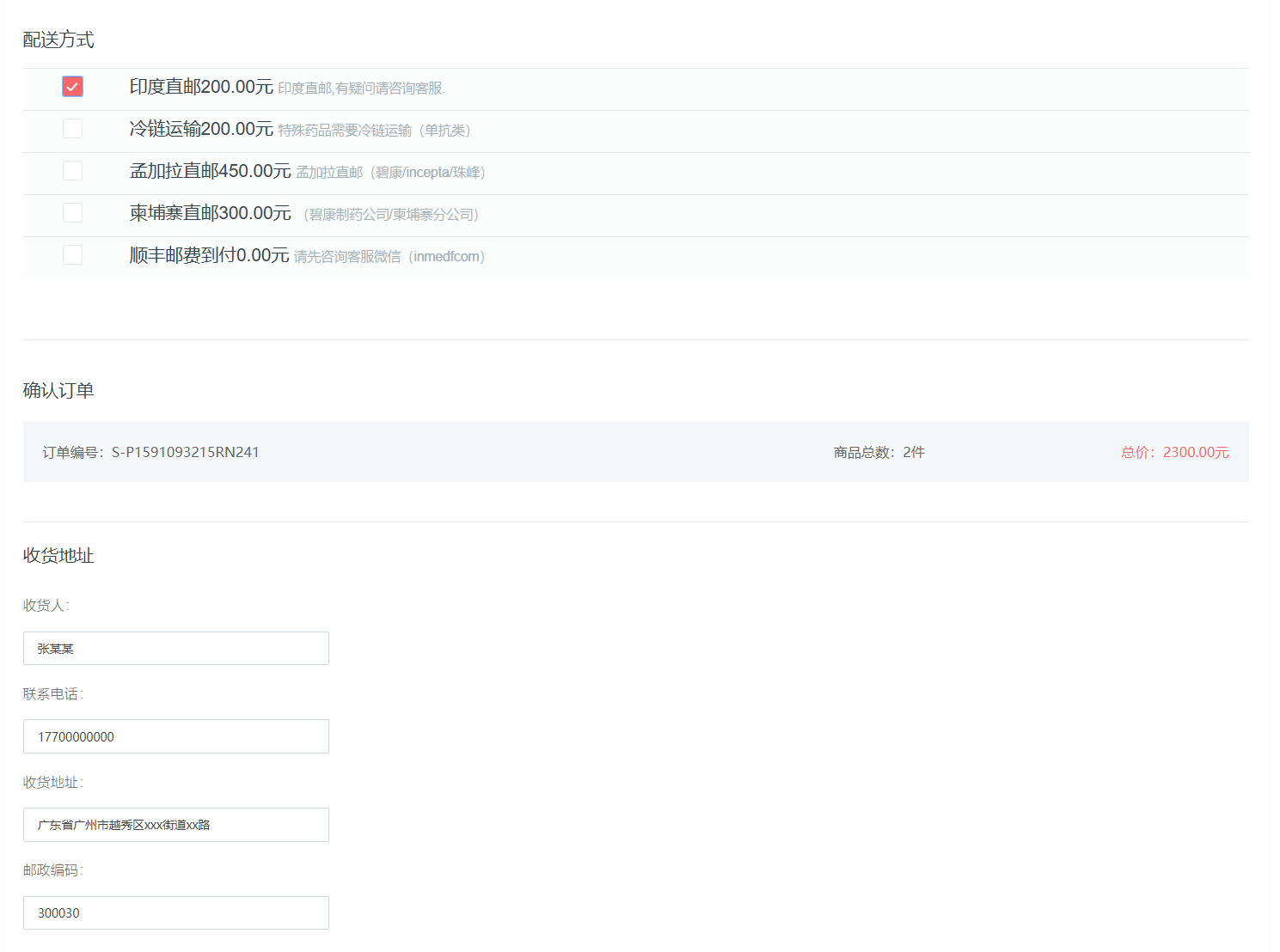Image resolution: width=1280 pixels, height=952 pixels.
Task: Focus the 收货人 input containing 张某某
Action: [176, 649]
